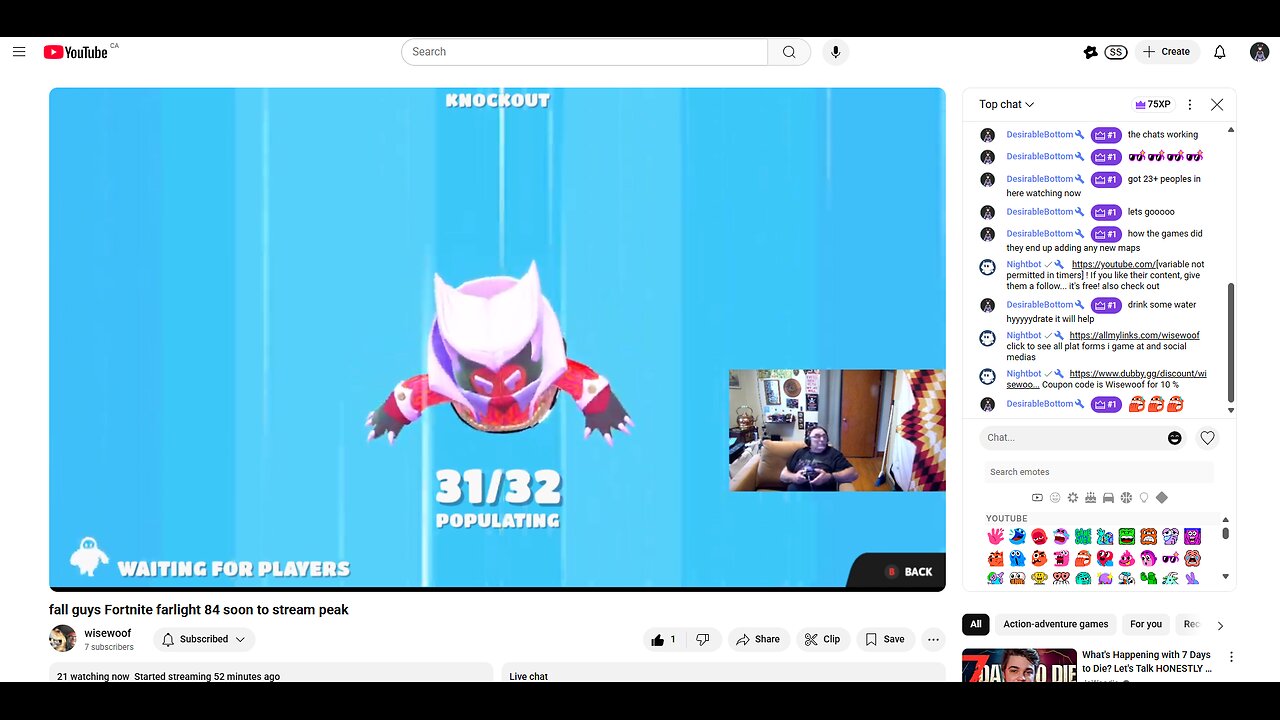Click the Search emotes field
This screenshot has height=720, width=1280.
pyautogui.click(x=1098, y=472)
